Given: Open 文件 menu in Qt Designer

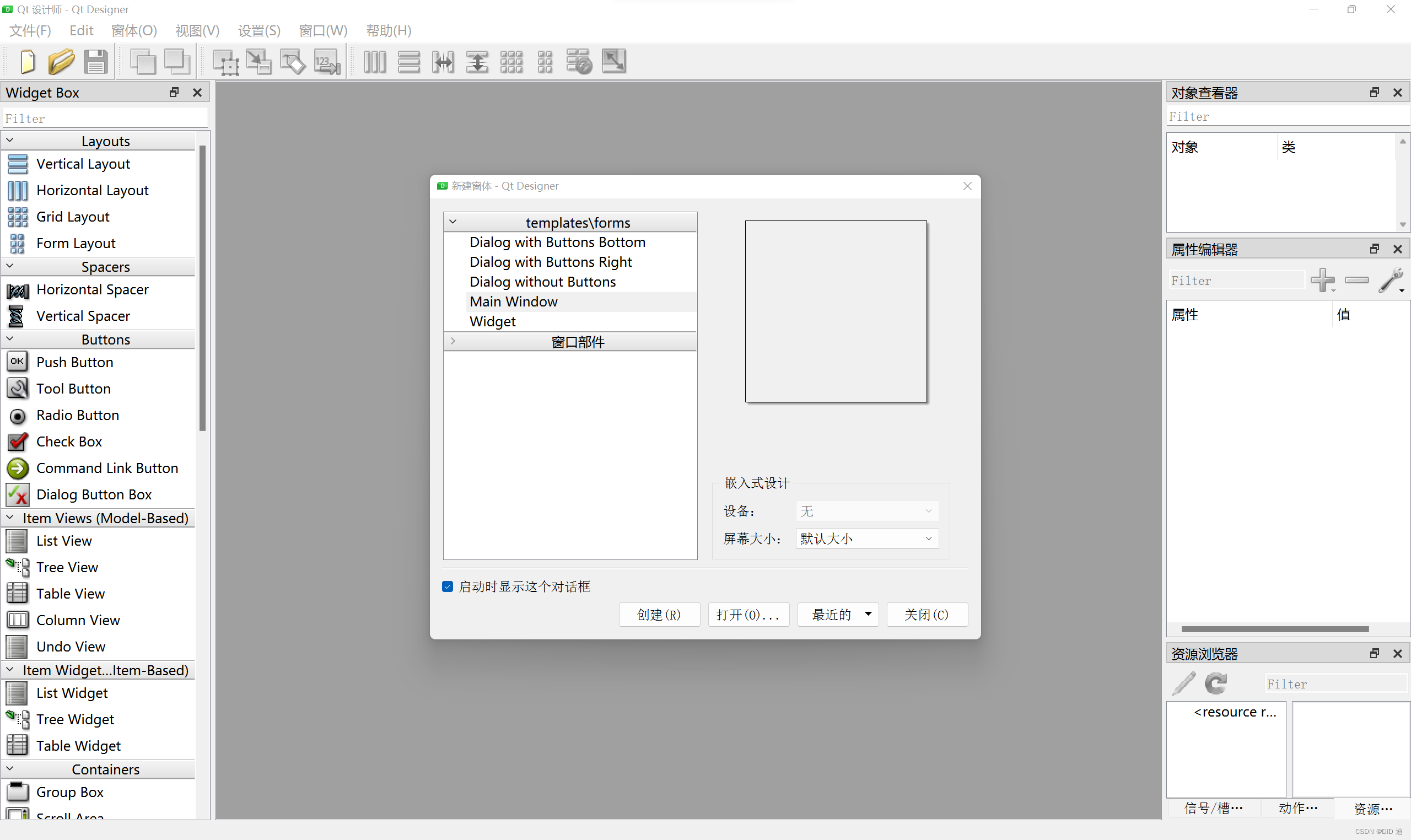Looking at the screenshot, I should tap(30, 30).
